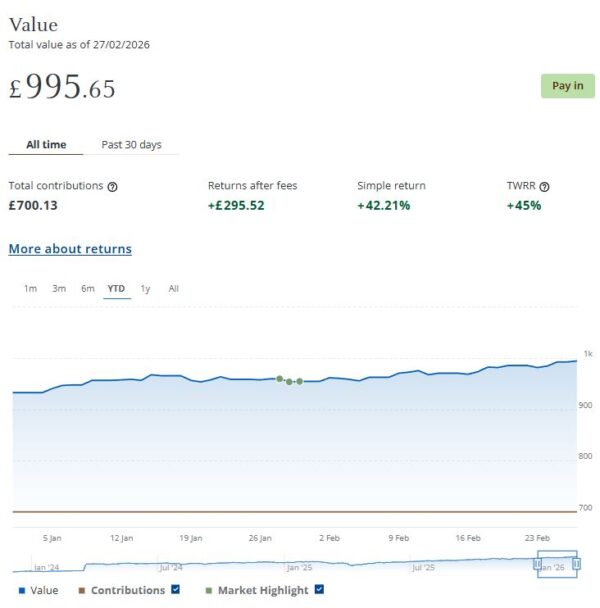
Task: Display All chart history range
Action: [x=173, y=289]
